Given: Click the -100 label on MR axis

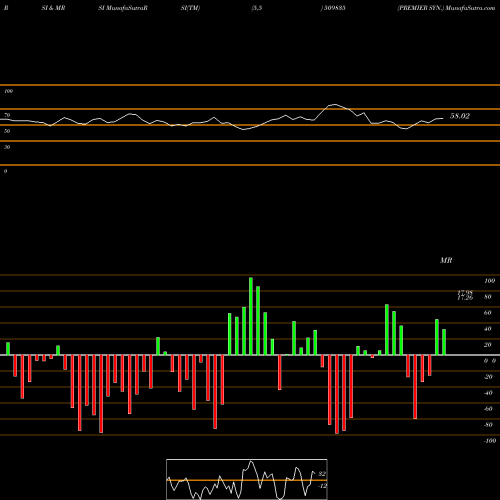Looking at the screenshot, I should point(490,441).
